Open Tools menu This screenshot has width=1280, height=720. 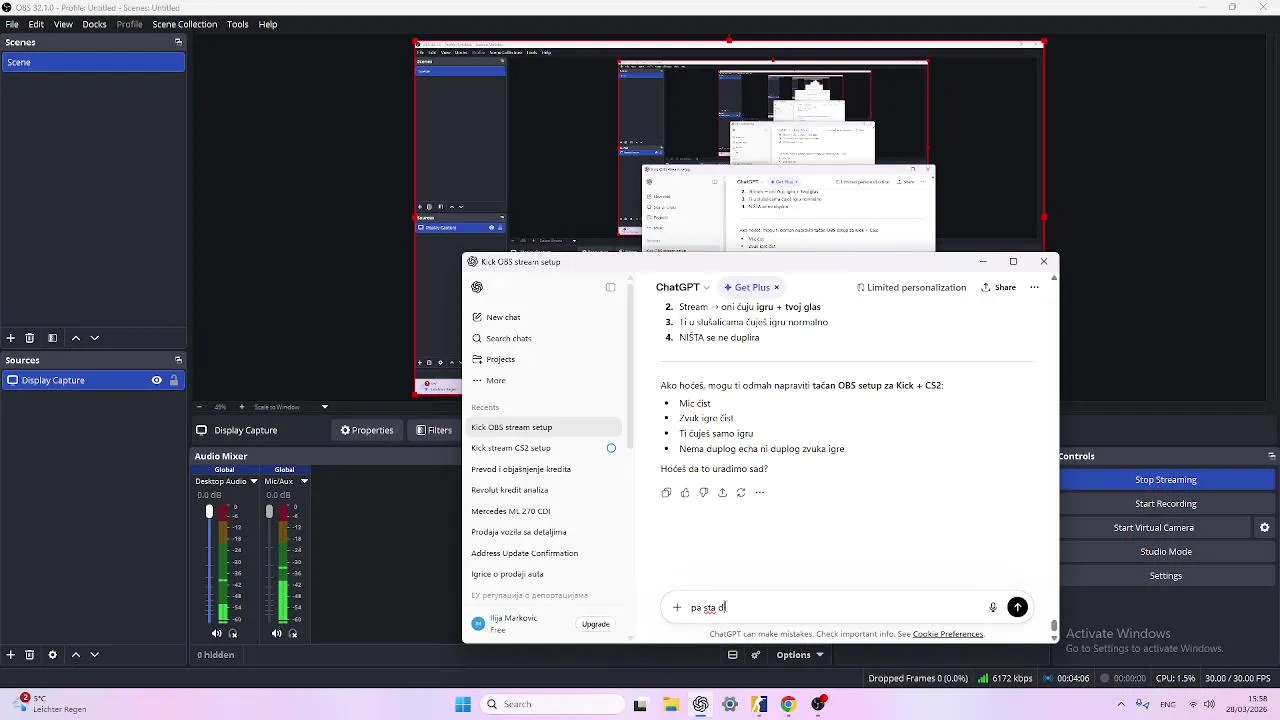pyautogui.click(x=237, y=24)
